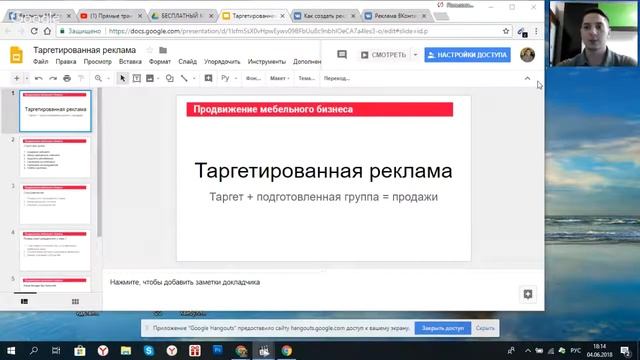Select slide 4 thumbnail
The image size is (640, 360).
(x=55, y=250)
